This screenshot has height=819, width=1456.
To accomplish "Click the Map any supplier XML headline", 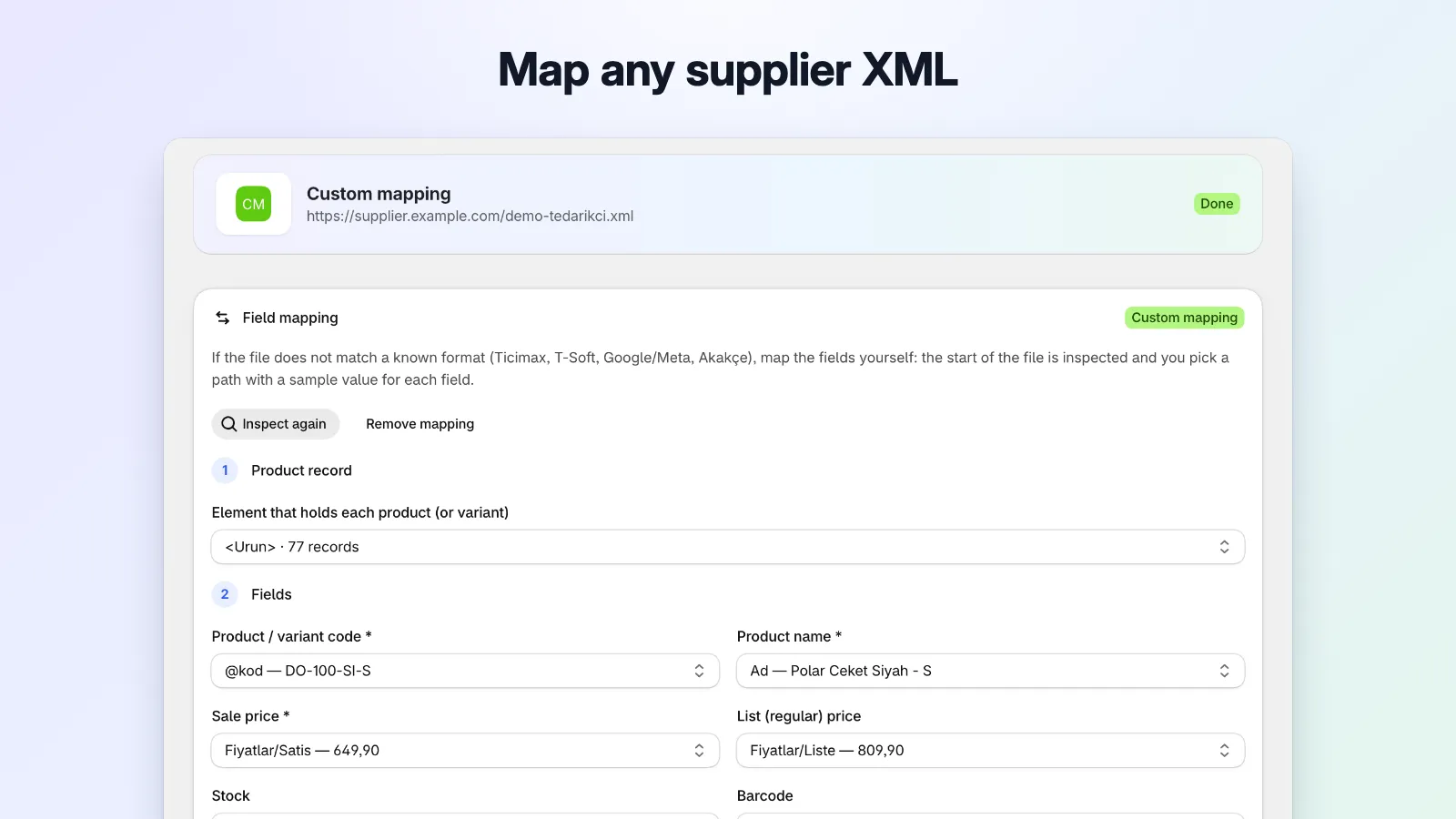I will pyautogui.click(x=728, y=70).
